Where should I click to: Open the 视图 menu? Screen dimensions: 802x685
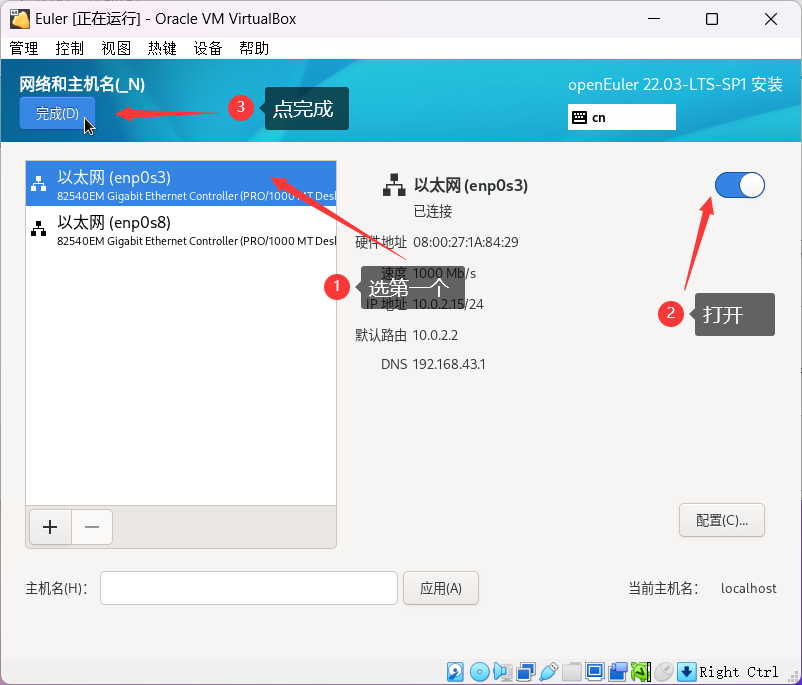tap(116, 49)
